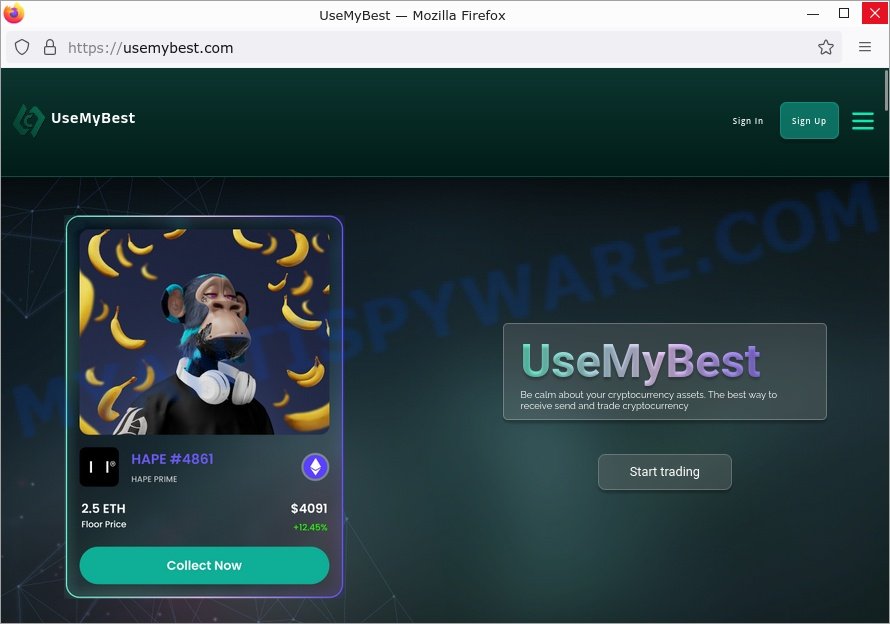
Task: Click the Ethereum badge on NFT card
Action: [x=315, y=467]
